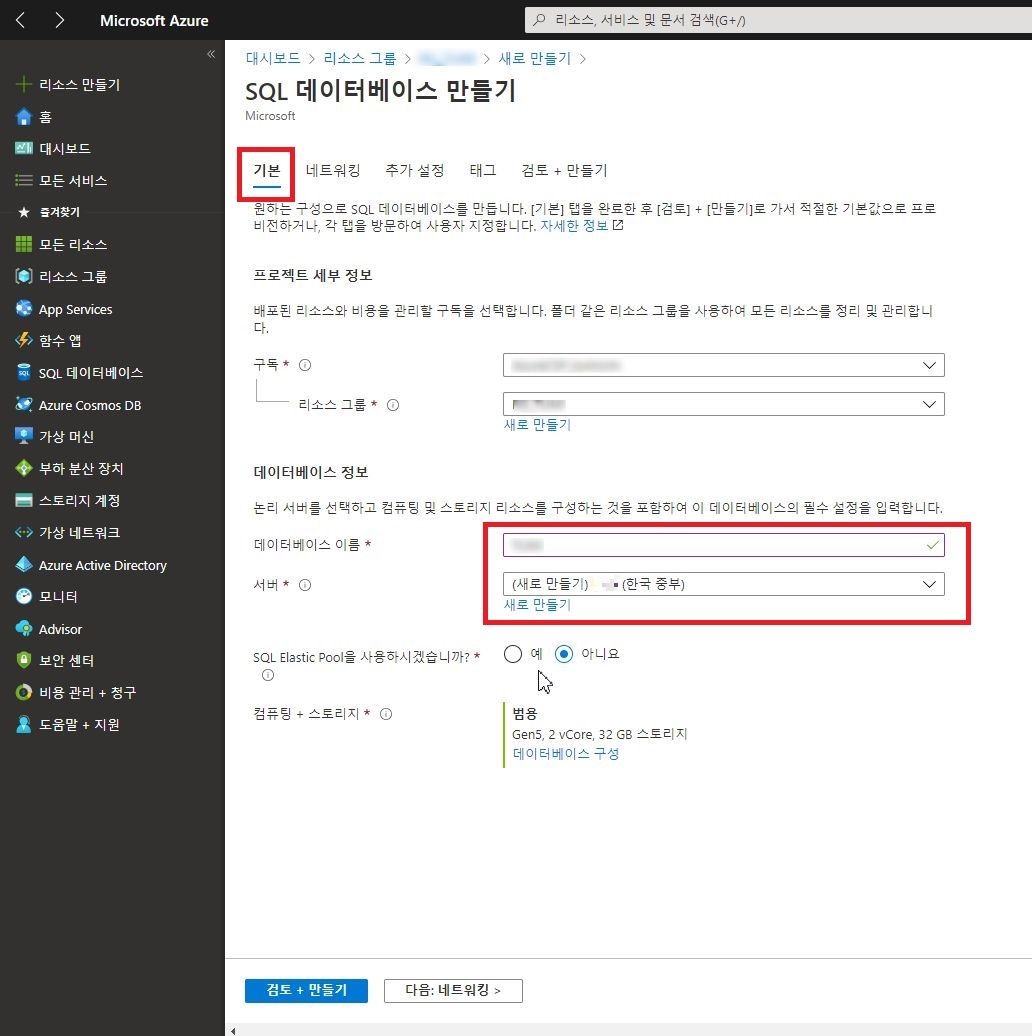1032x1036 pixels.
Task: Click 새로 만들기 under 리소스 그룹
Action: (537, 425)
